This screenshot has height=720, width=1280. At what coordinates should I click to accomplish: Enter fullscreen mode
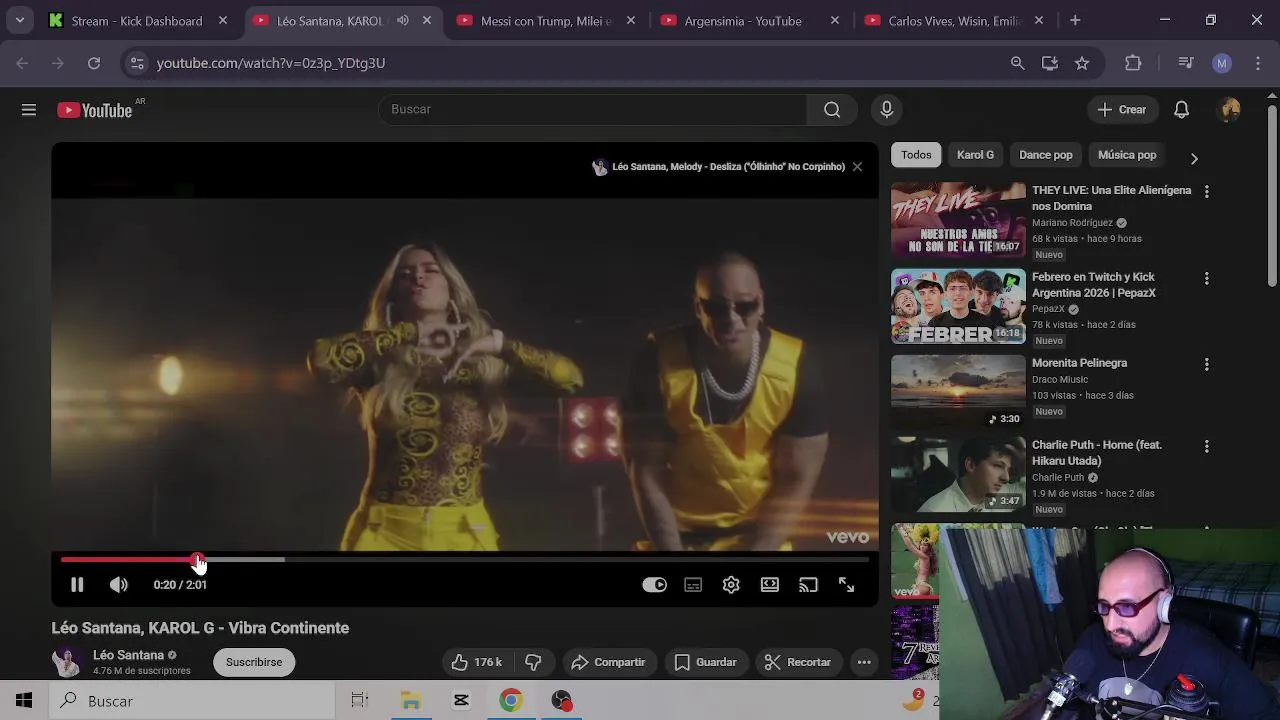846,585
